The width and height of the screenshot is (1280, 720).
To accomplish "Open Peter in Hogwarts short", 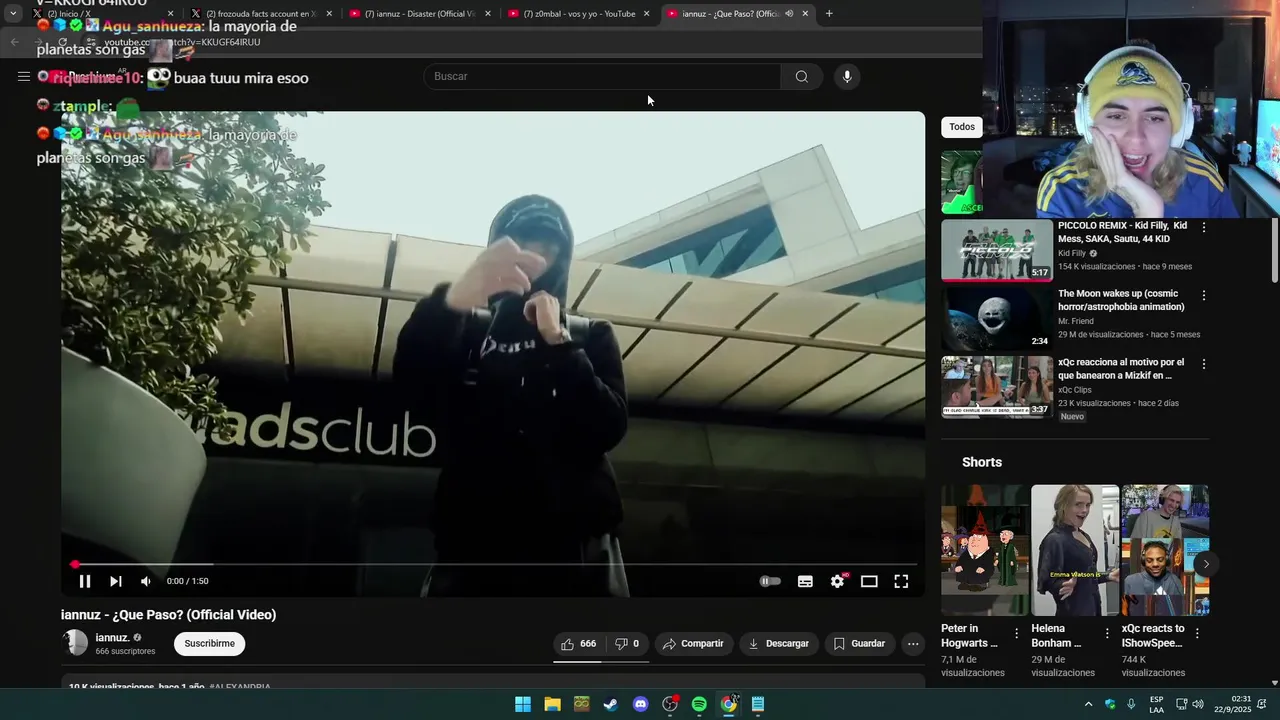I will [985, 550].
